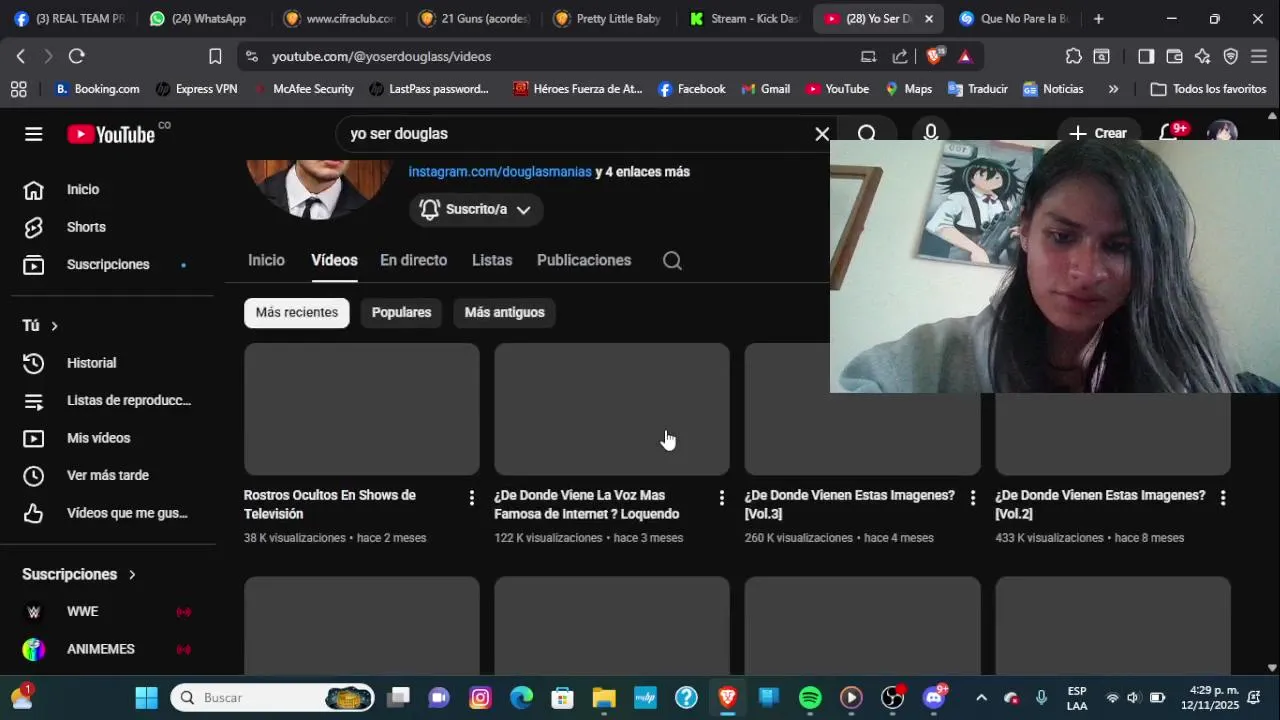Image resolution: width=1280 pixels, height=720 pixels.
Task: Expand the Suscripciones heading chevron
Action: click(x=131, y=574)
